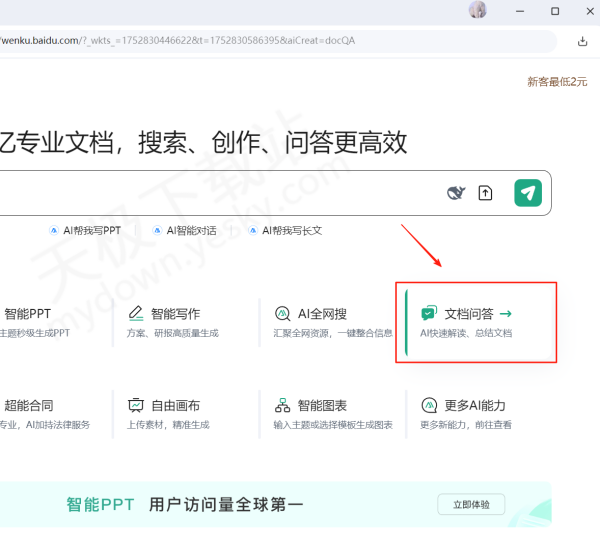Click the browser address bar URL
Viewport: 600px width, 539px height.
coord(178,41)
